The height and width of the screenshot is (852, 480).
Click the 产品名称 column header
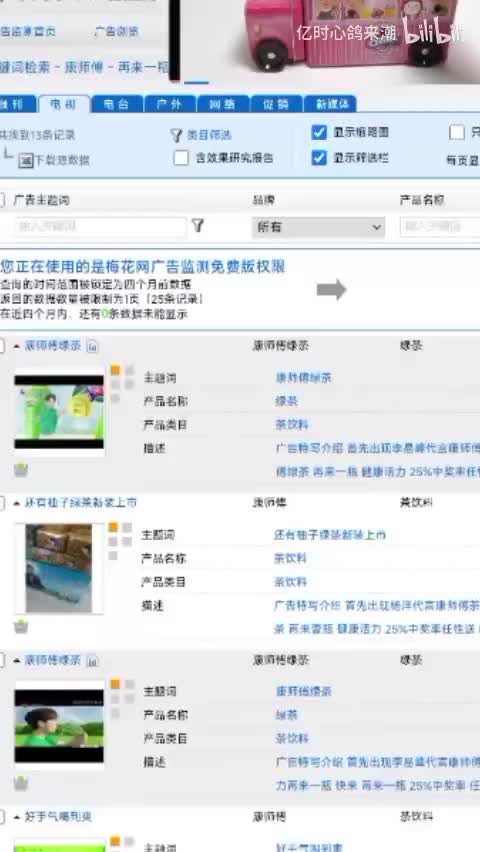pyautogui.click(x=422, y=200)
